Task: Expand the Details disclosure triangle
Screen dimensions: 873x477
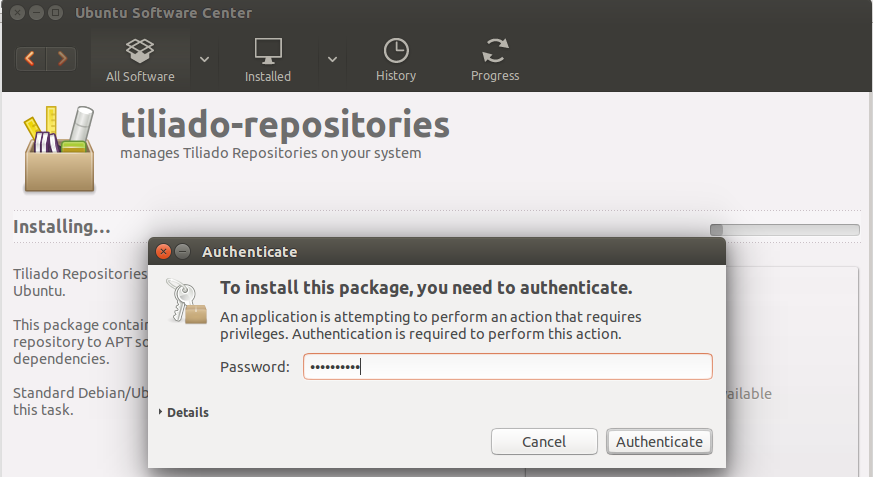Action: 160,412
